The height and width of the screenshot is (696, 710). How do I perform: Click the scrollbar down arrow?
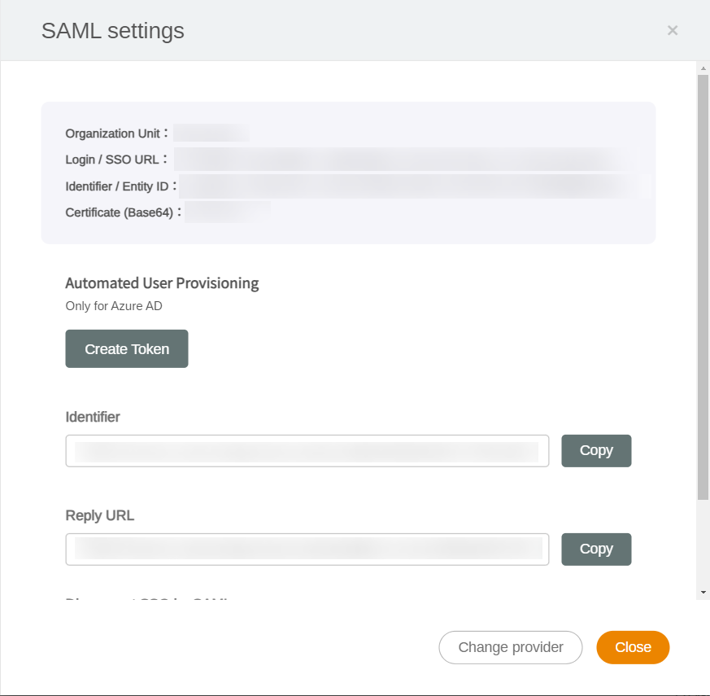tap(703, 592)
